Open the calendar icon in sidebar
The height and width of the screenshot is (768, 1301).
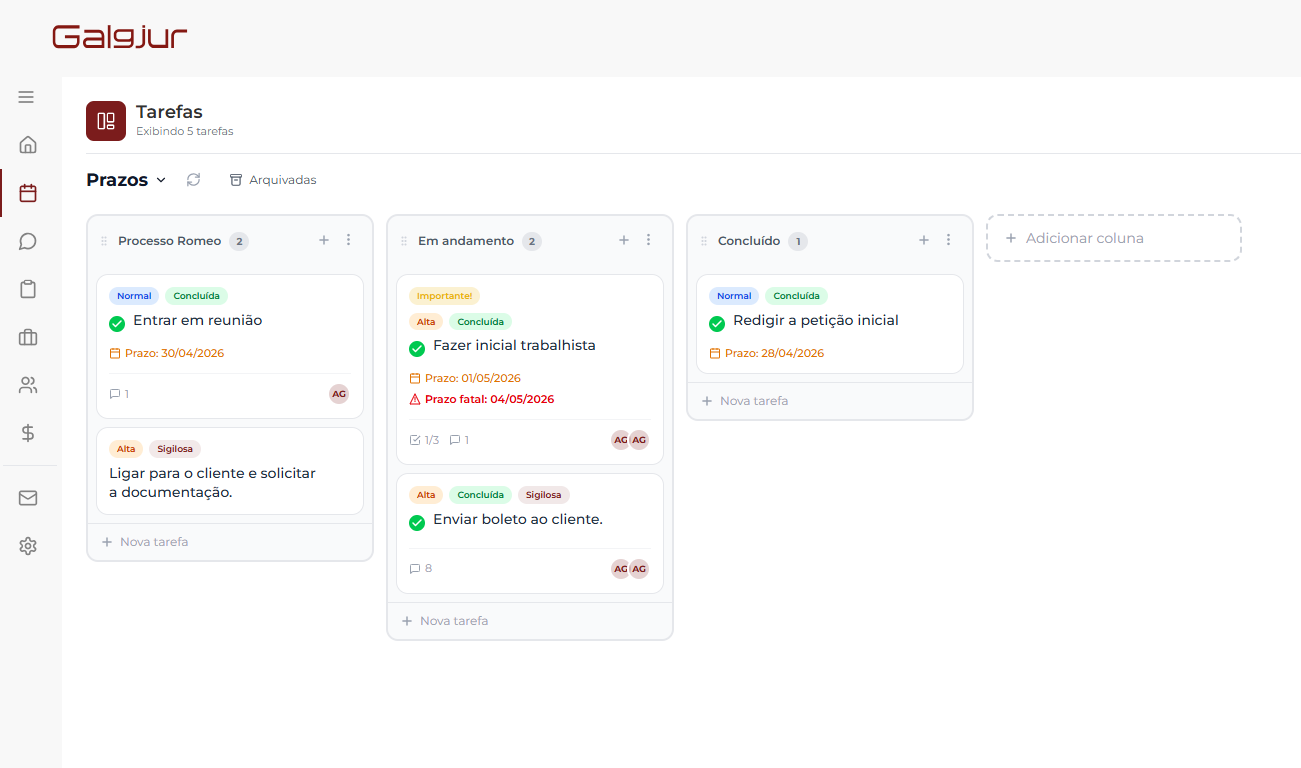(28, 193)
